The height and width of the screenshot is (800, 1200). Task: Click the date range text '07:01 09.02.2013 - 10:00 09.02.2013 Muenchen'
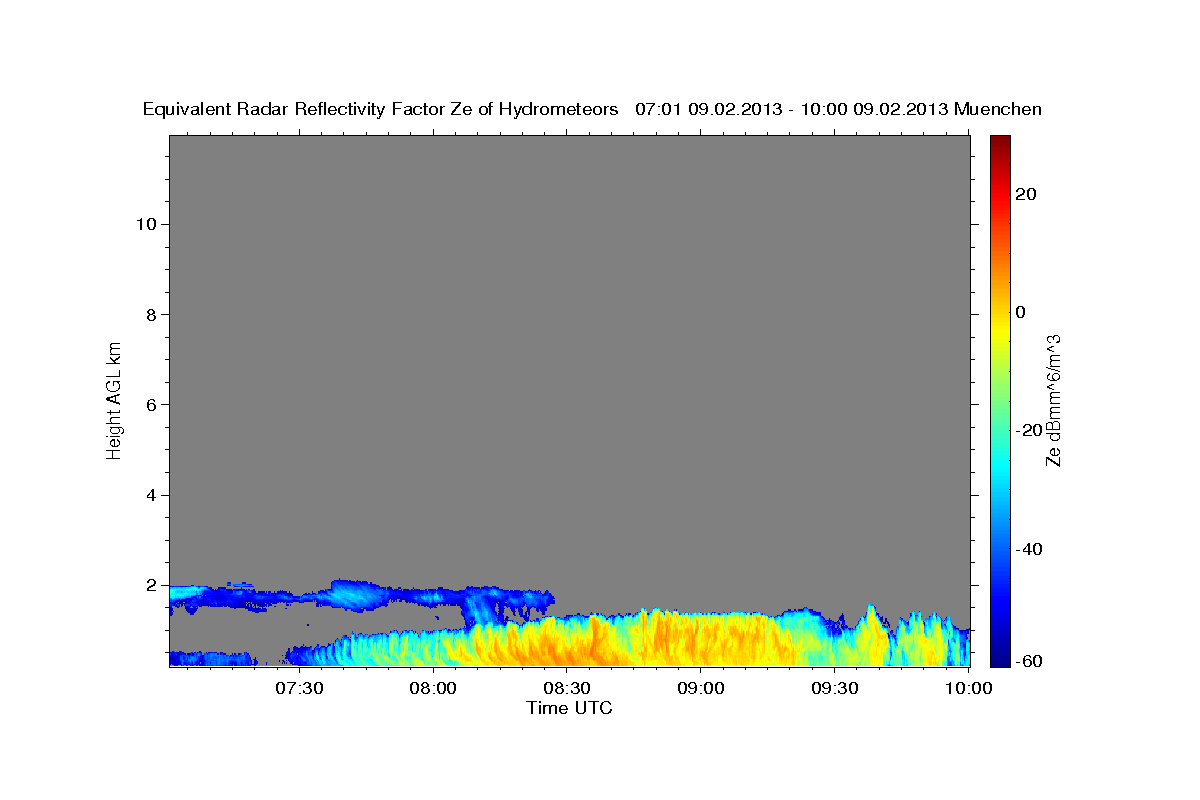[838, 110]
